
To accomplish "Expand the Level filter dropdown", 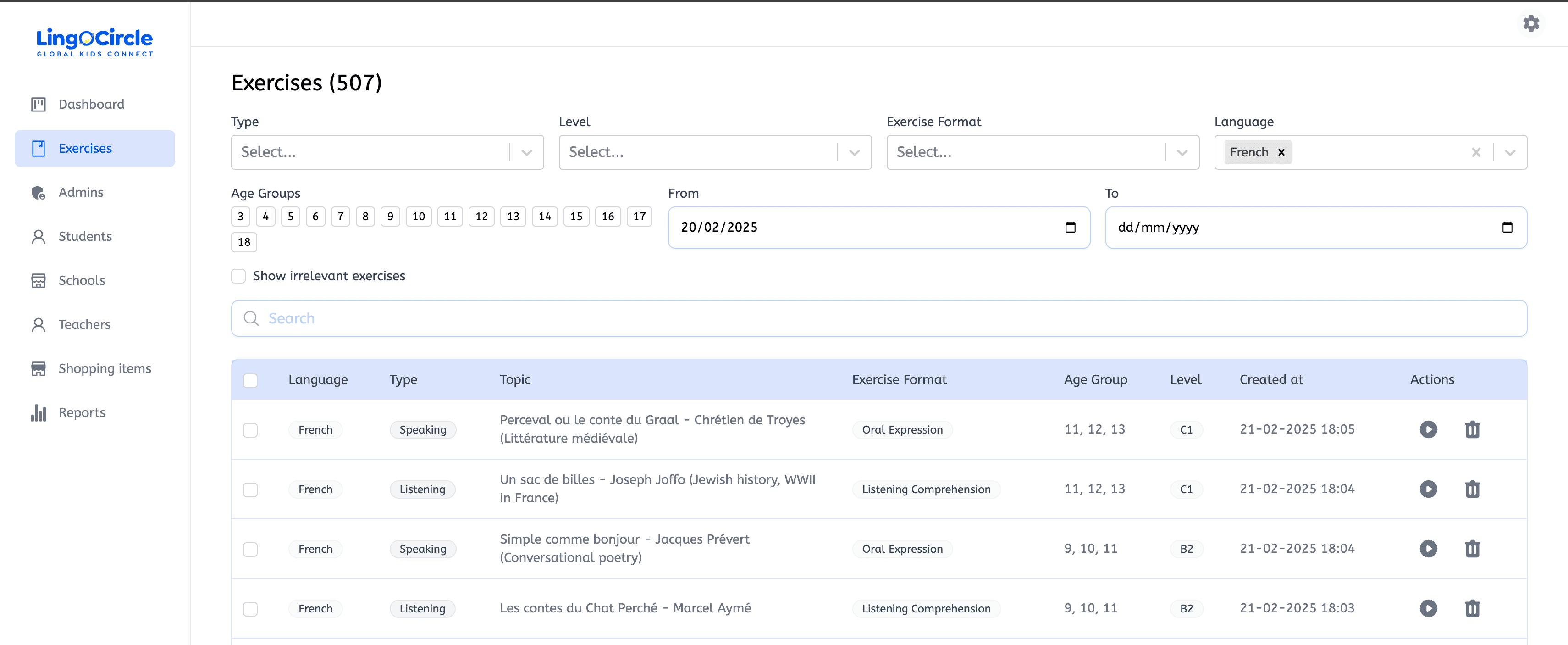I will tap(854, 152).
